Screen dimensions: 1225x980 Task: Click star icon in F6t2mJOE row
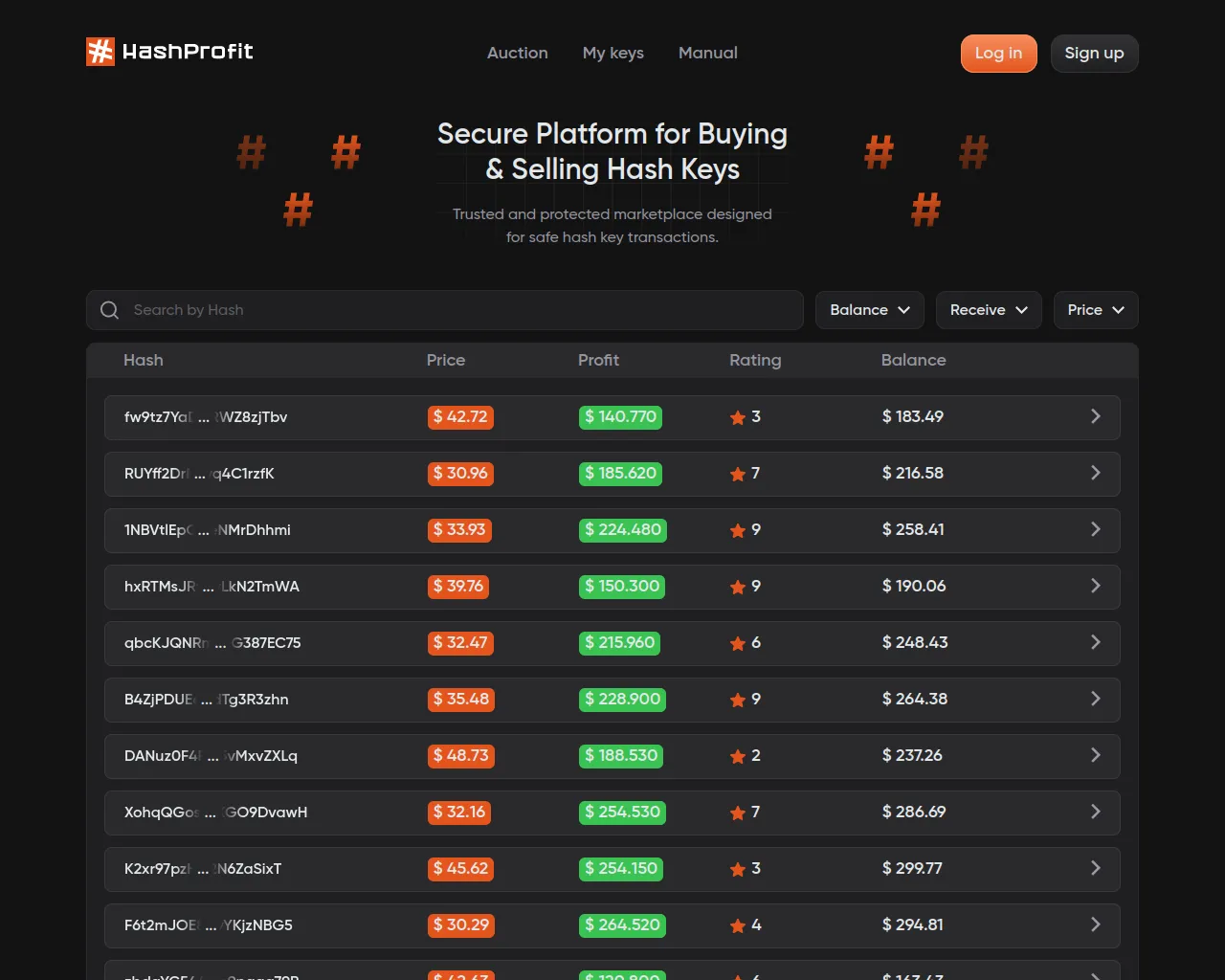click(738, 925)
